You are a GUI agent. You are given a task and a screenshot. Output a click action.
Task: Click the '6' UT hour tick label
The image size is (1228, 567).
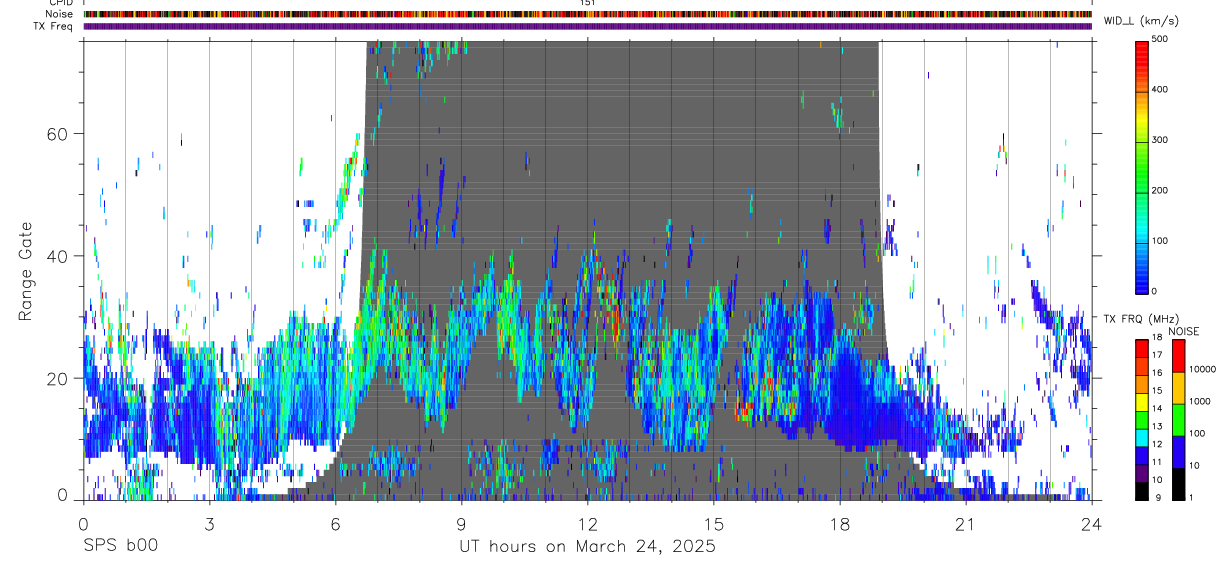335,523
